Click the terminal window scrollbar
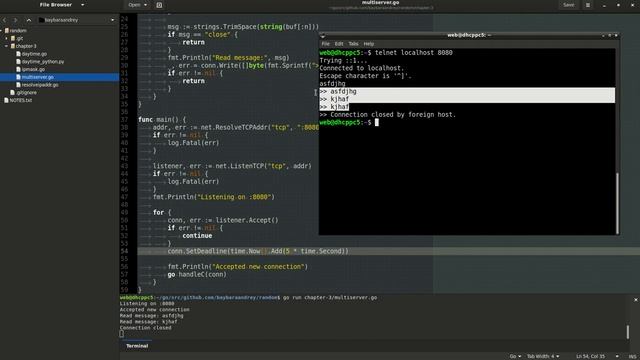This screenshot has height=360, width=640. tap(617, 203)
